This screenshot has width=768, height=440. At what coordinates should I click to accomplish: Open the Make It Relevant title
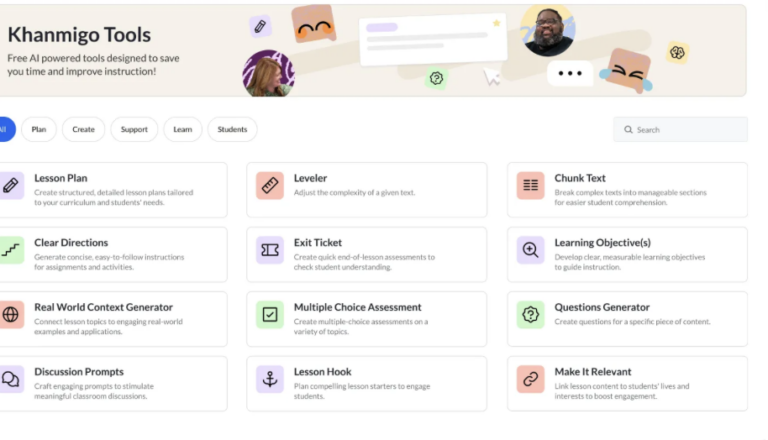(x=593, y=372)
